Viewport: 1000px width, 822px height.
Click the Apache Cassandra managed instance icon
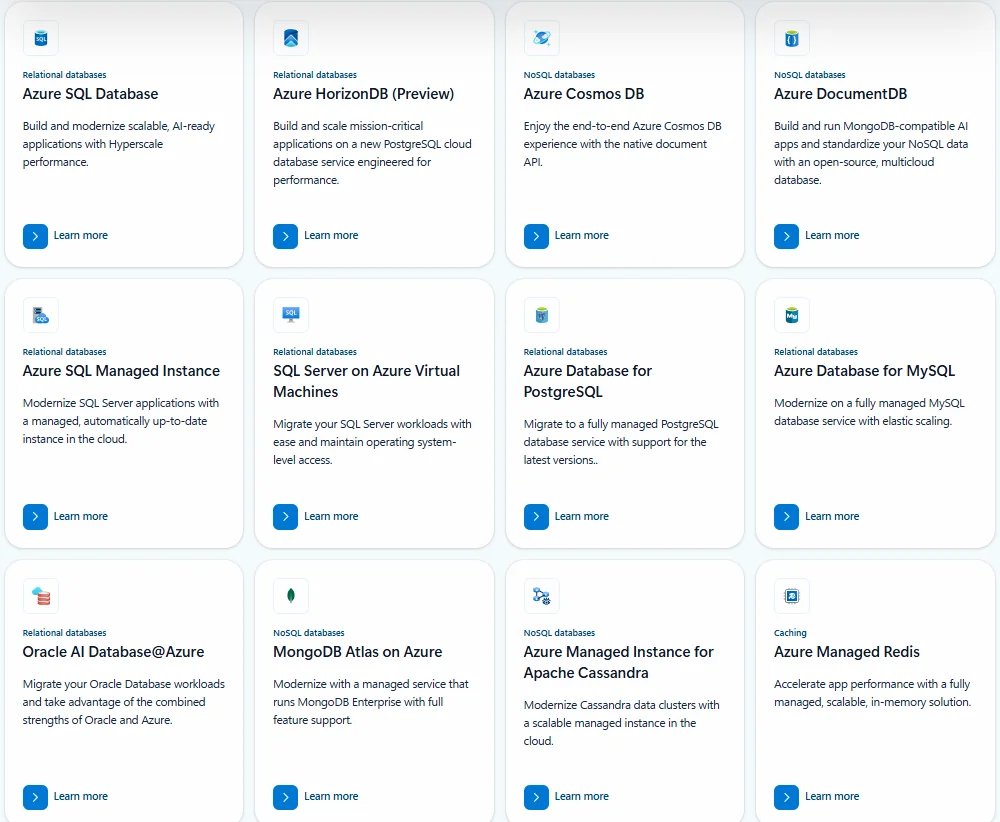[x=541, y=596]
